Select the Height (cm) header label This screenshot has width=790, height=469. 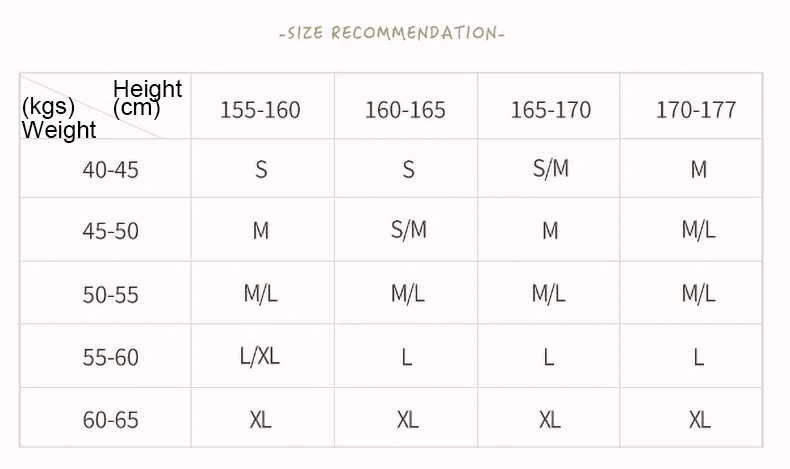[x=147, y=98]
